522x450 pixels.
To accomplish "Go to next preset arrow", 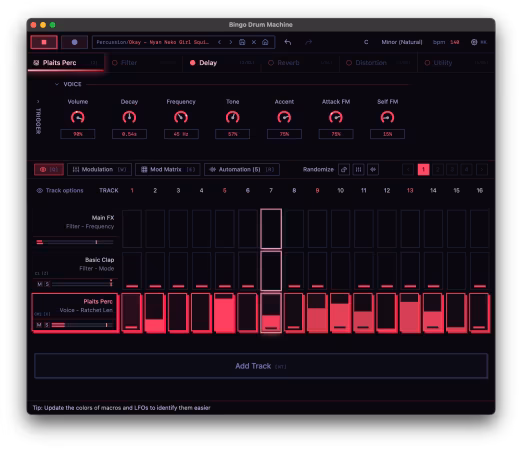I will point(231,42).
